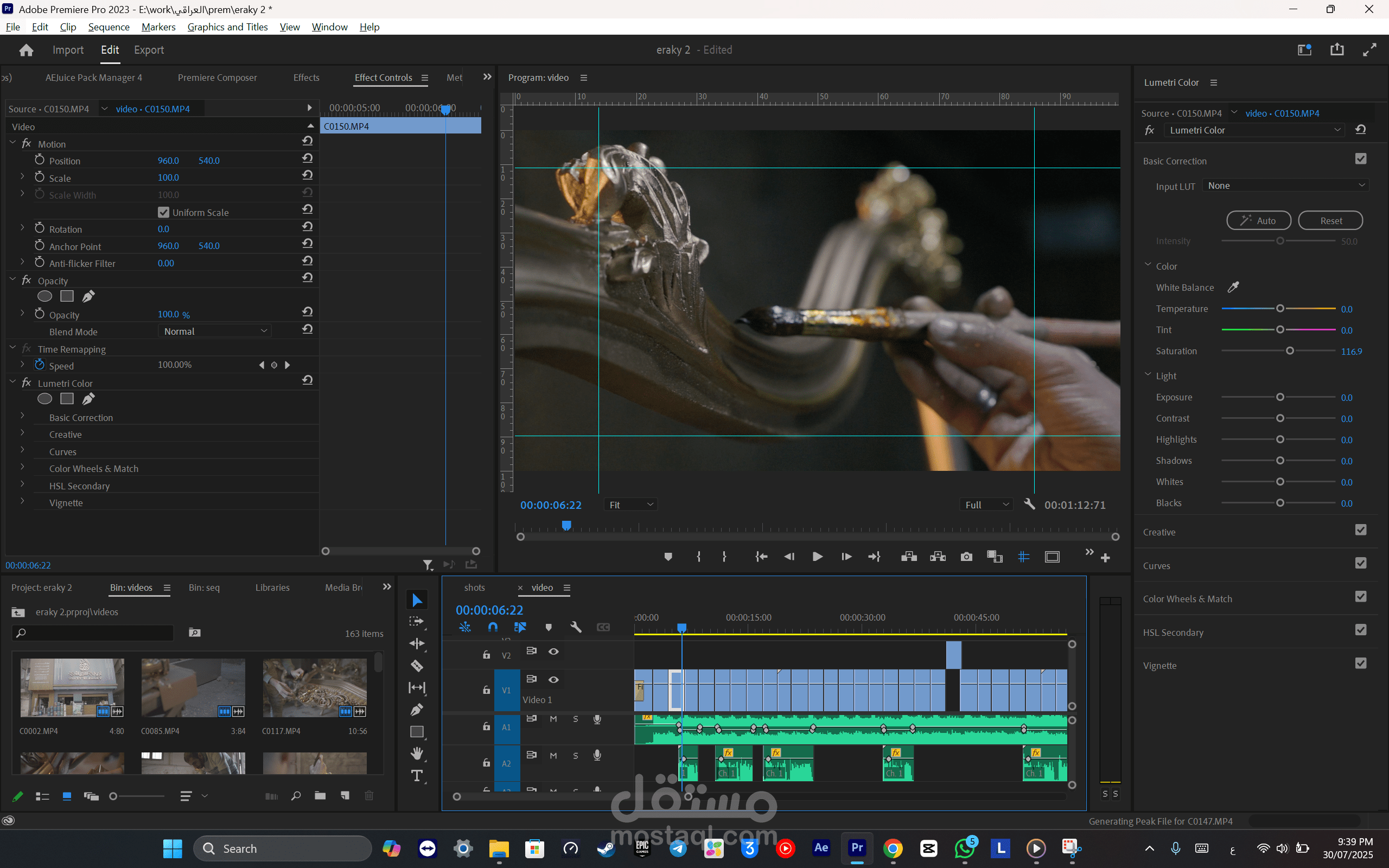Uncheck the Uniform Scale checkbox
This screenshot has height=868, width=1389.
(163, 213)
